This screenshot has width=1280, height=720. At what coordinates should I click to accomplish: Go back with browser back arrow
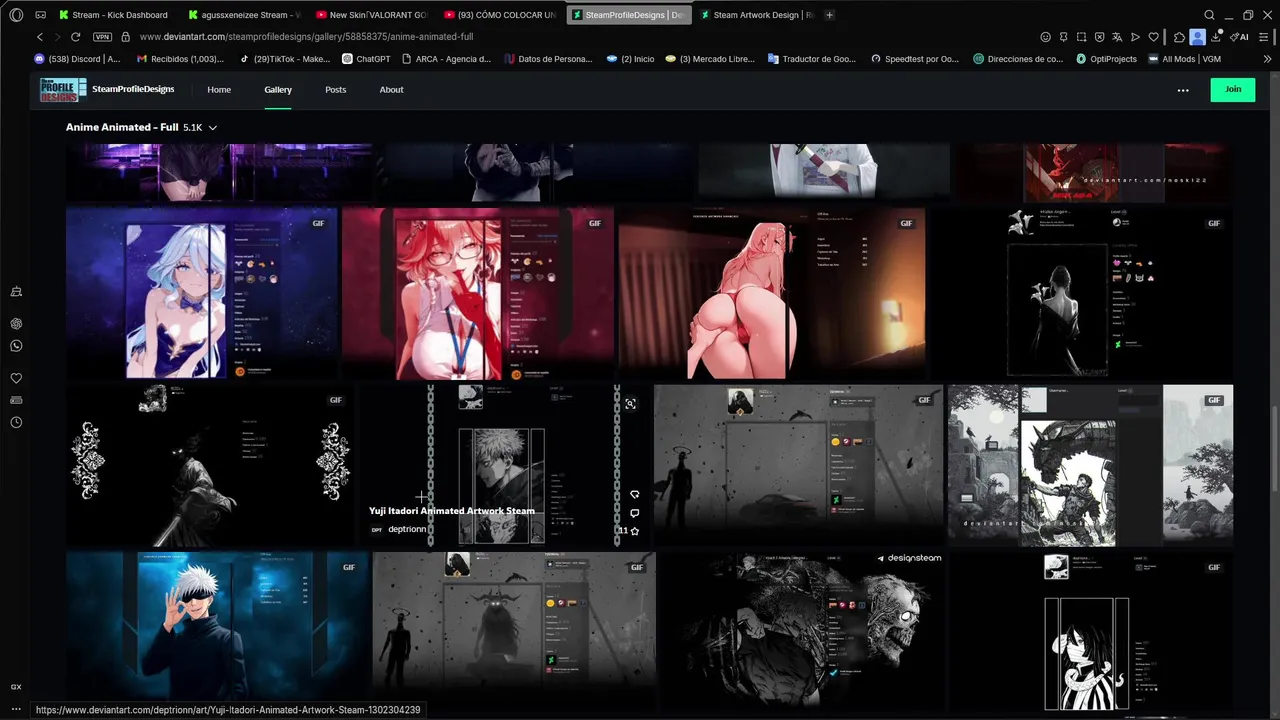[40, 37]
